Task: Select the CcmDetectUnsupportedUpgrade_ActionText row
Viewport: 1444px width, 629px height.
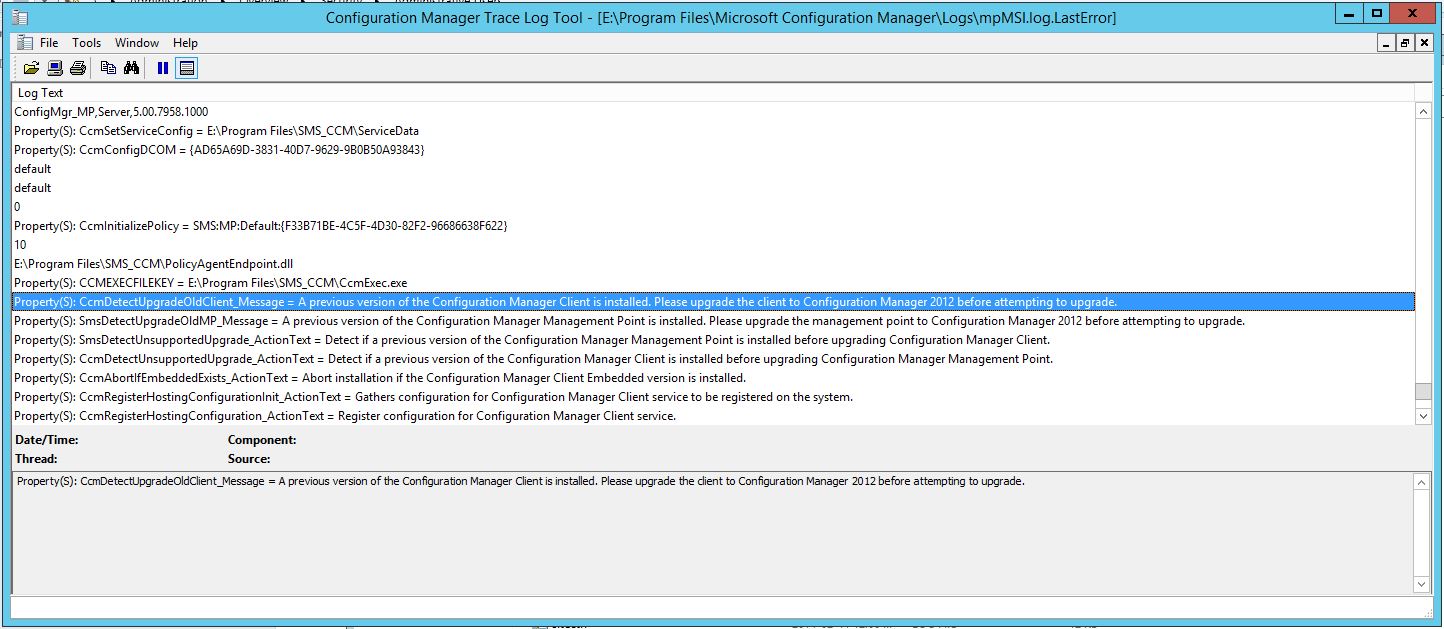Action: [x=713, y=359]
